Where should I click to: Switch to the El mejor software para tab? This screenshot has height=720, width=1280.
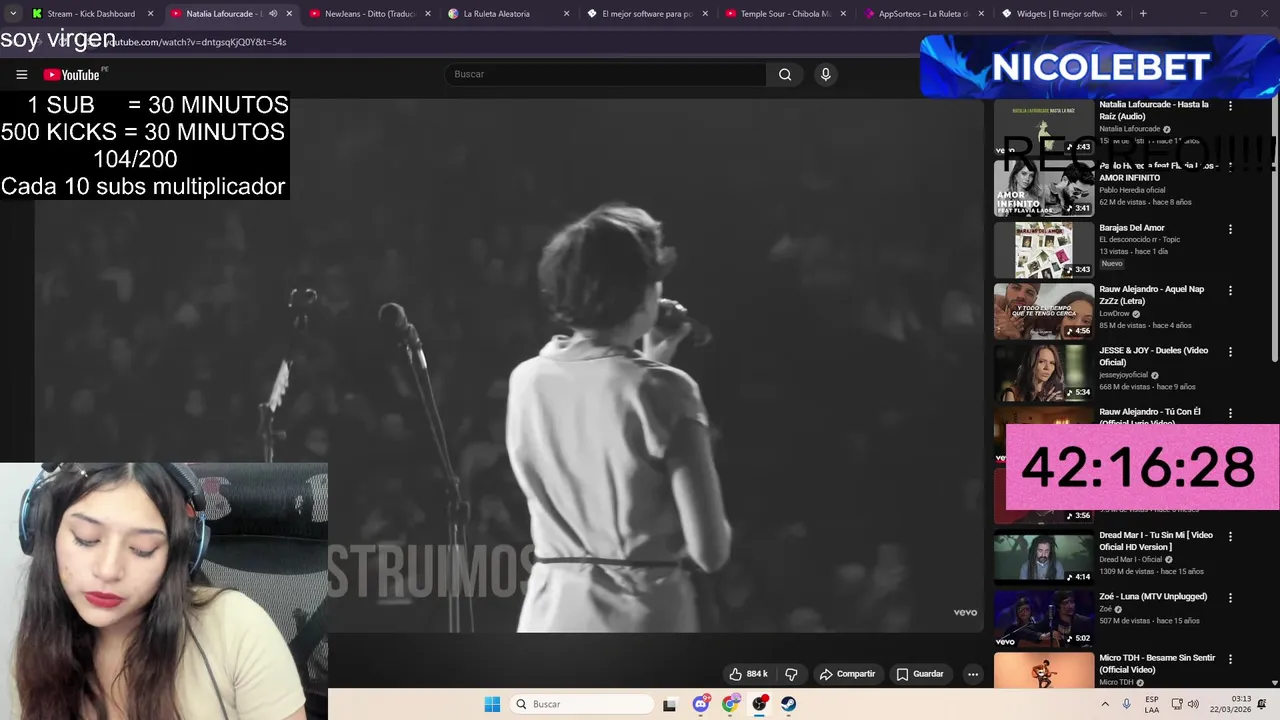click(x=646, y=14)
